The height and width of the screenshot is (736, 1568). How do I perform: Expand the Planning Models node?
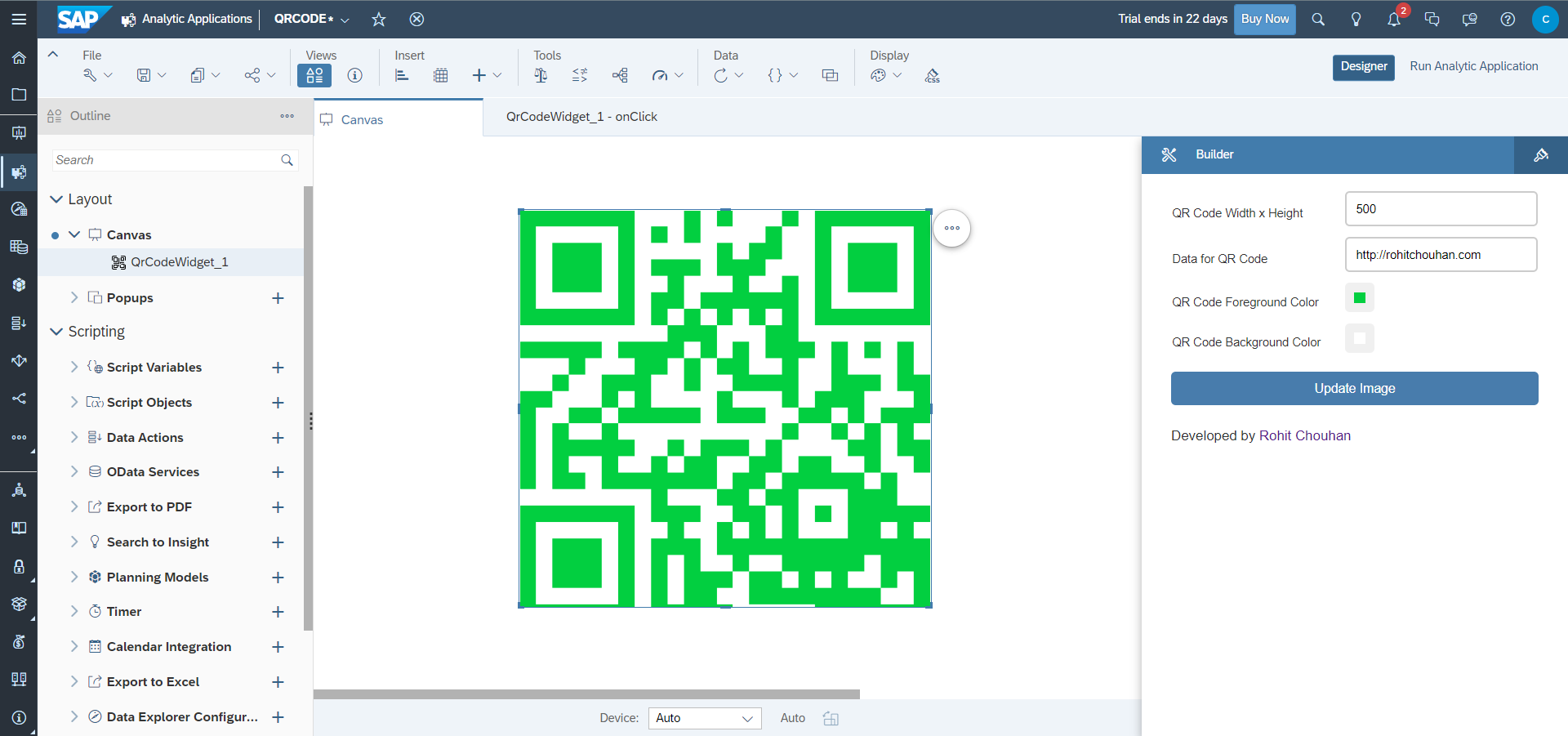[74, 577]
